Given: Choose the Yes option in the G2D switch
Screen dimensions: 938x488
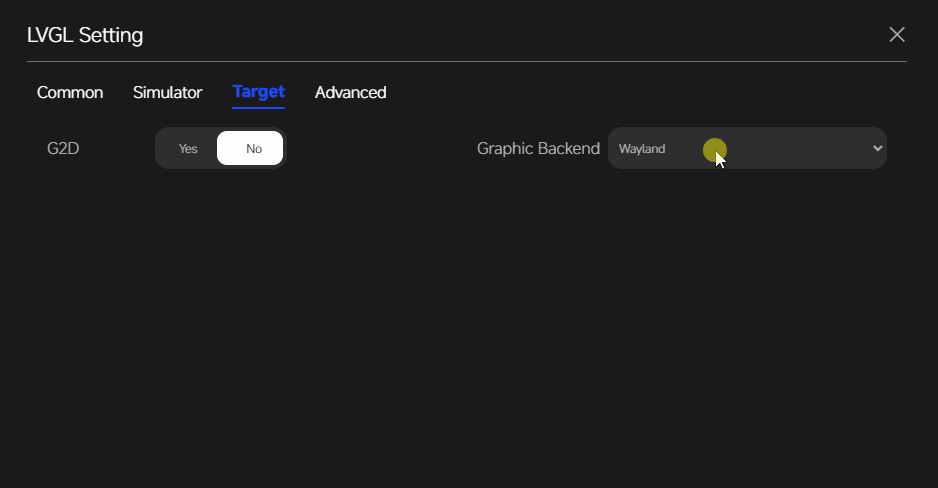Looking at the screenshot, I should (x=188, y=148).
